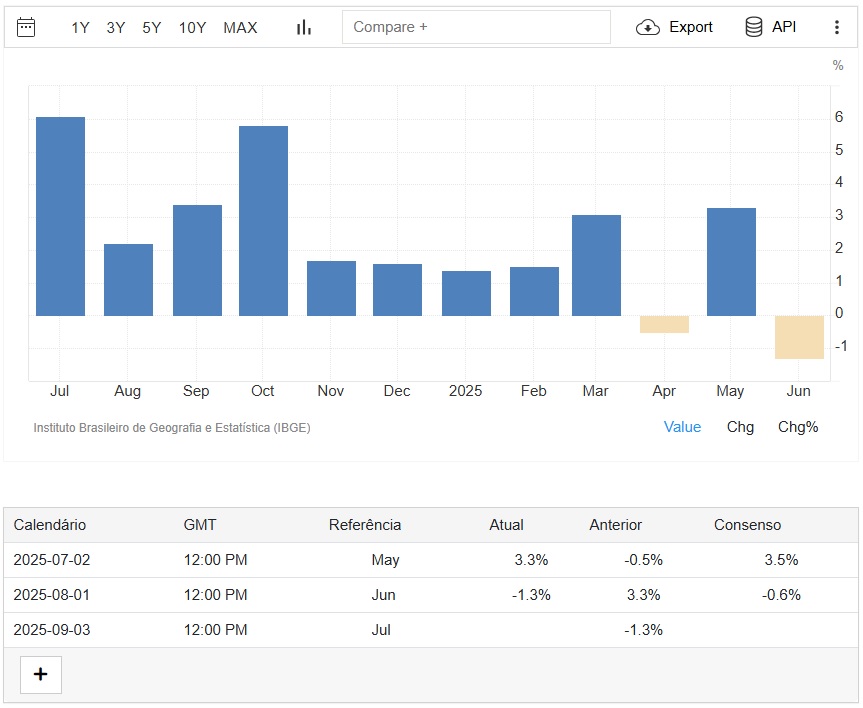This screenshot has width=863, height=708.
Task: Open the calendar date range picker
Action: click(x=26, y=27)
